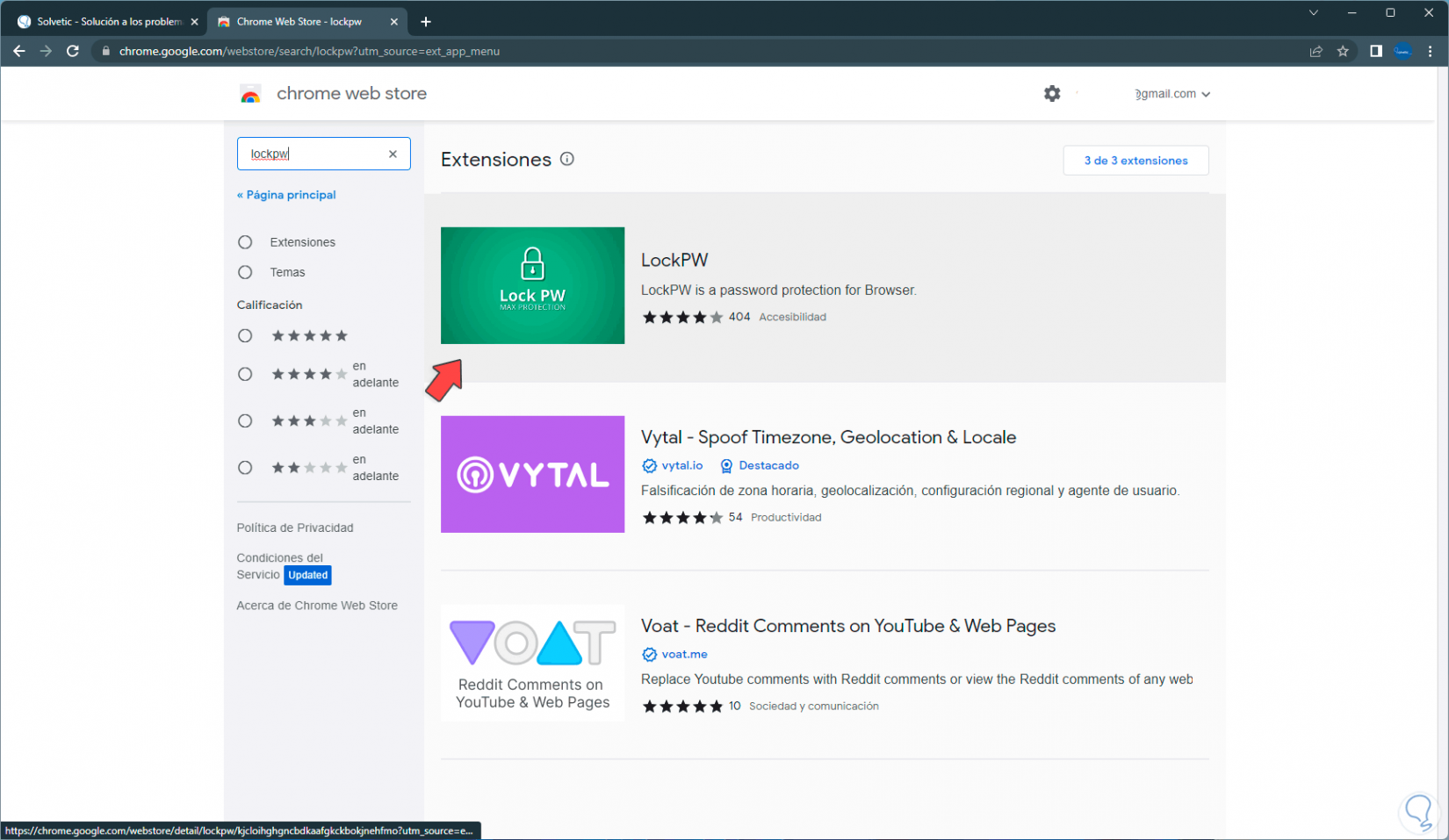Viewport: 1449px width, 840px height.
Task: Open the Chrome profile avatar
Action: tap(1402, 51)
